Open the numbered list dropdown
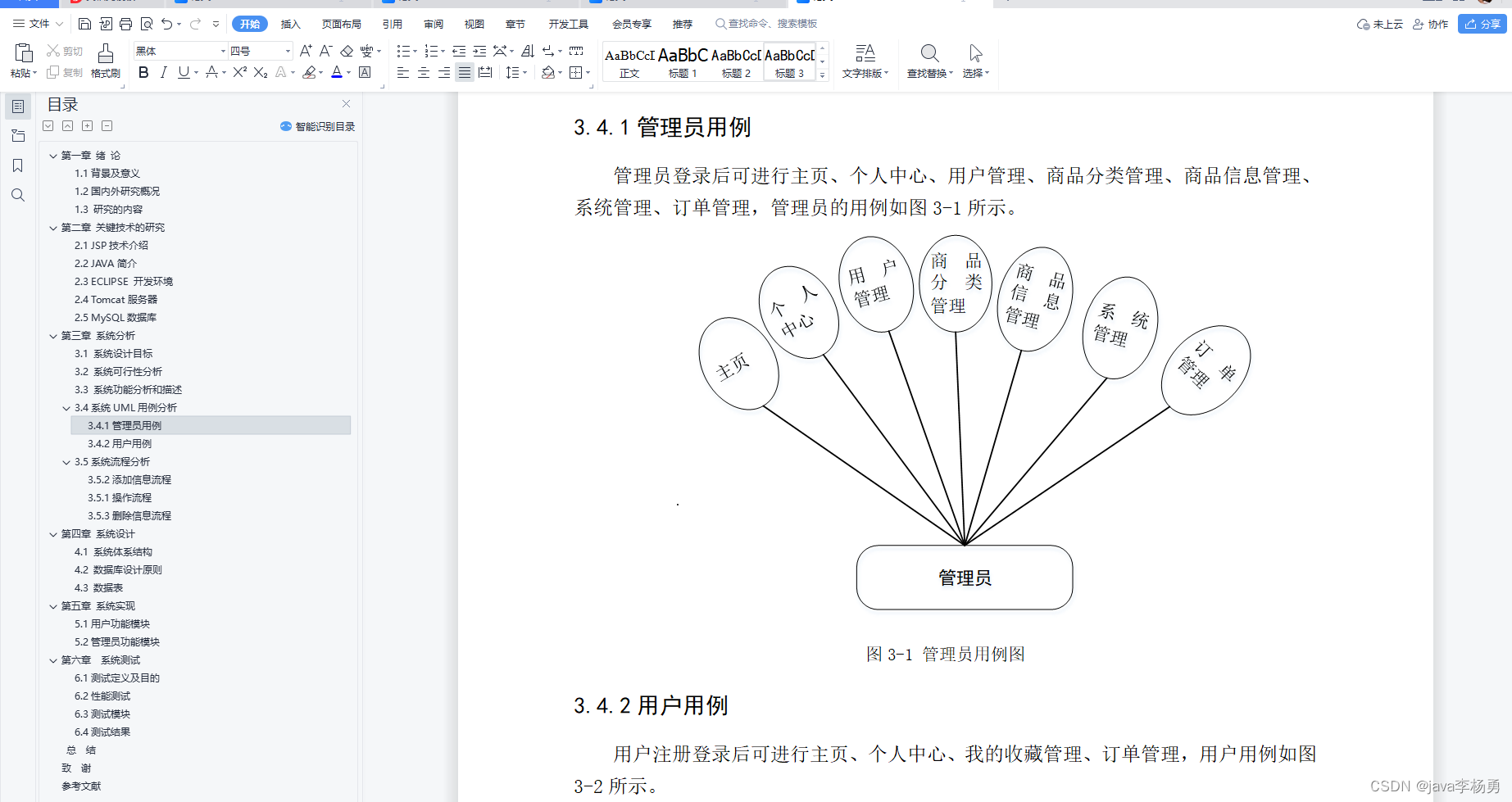The image size is (1512, 802). [443, 51]
